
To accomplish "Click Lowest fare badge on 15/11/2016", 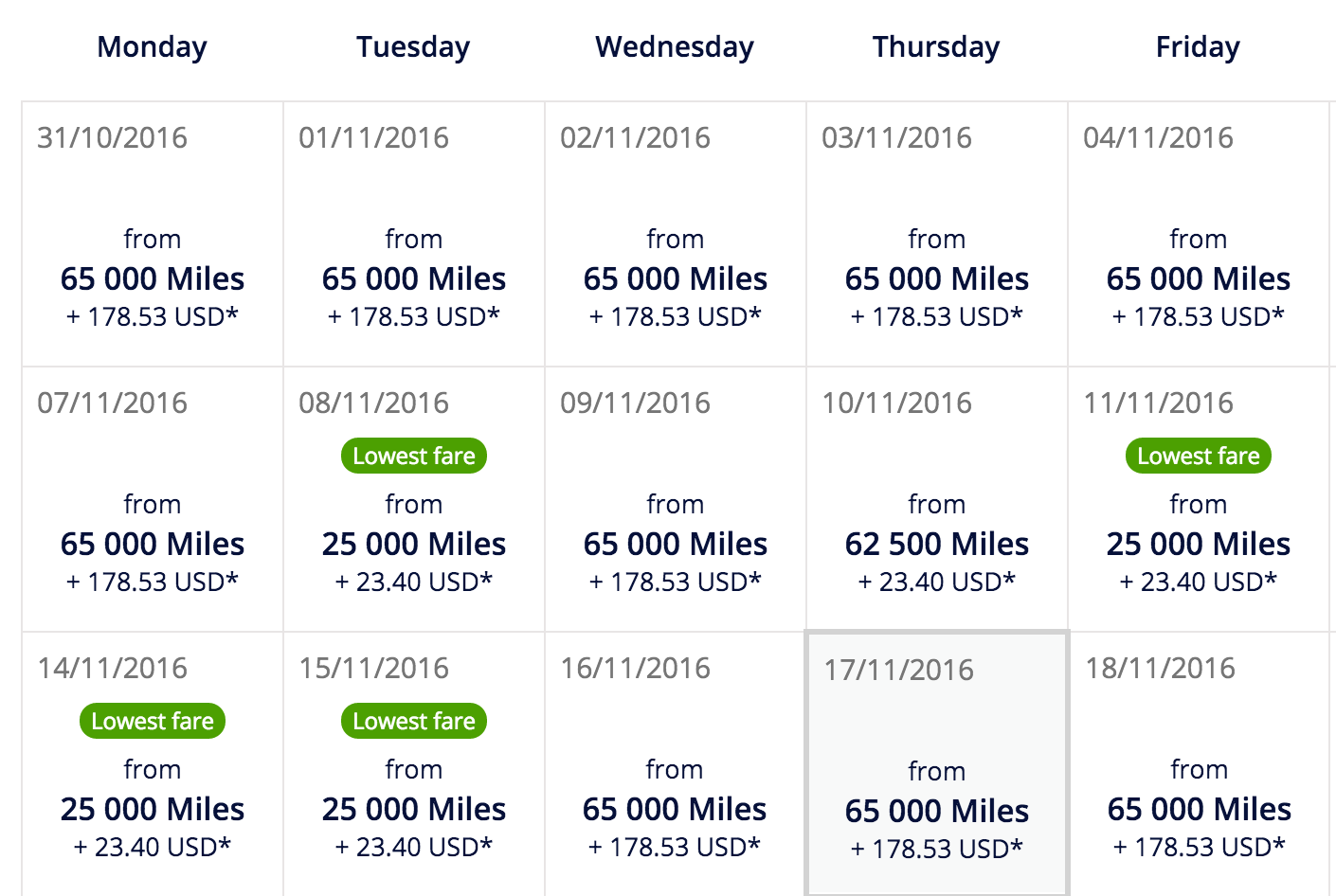I will pos(414,721).
